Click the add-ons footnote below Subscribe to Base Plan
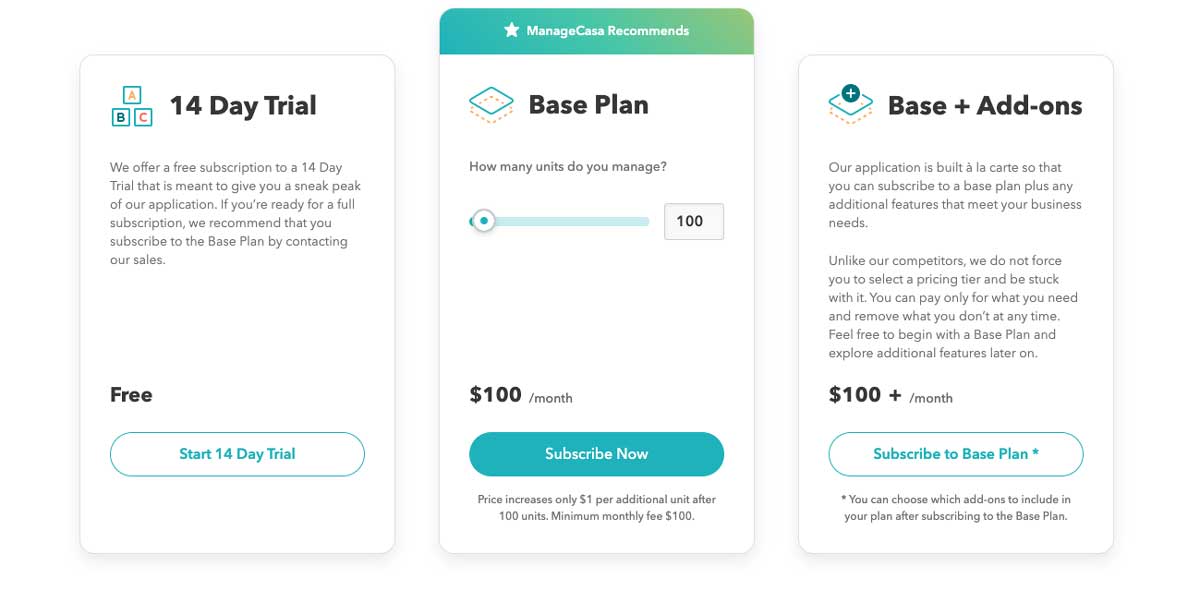Viewport: 1200px width, 590px height. click(x=955, y=505)
